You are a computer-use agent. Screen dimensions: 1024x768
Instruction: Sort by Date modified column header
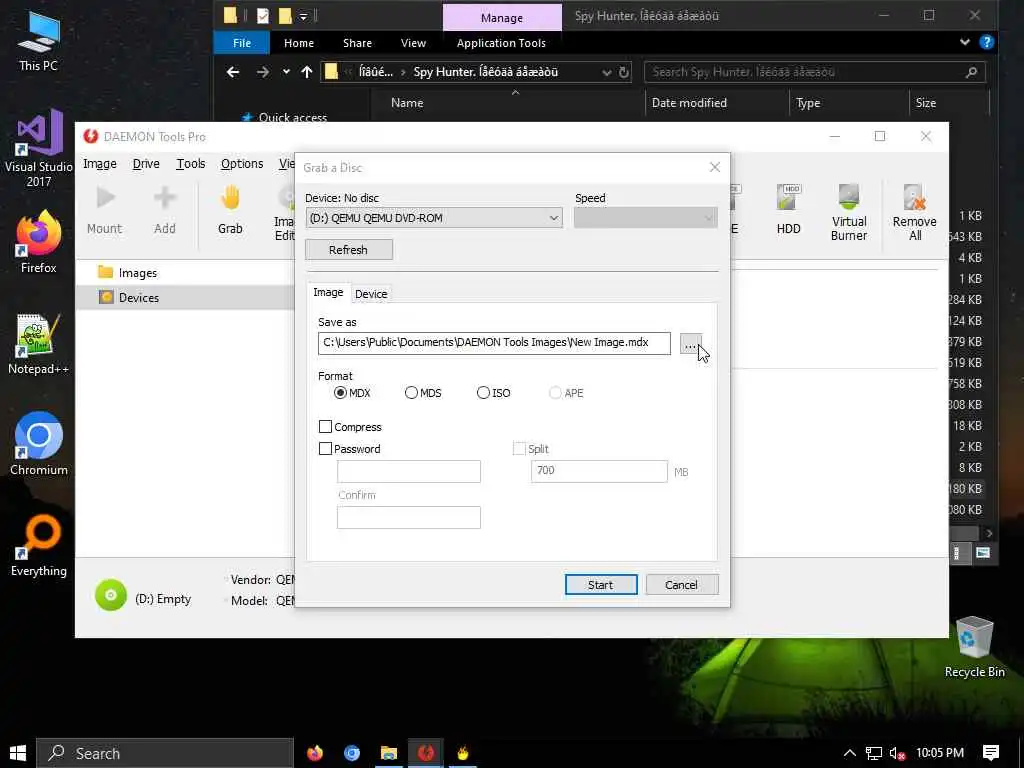pyautogui.click(x=689, y=103)
